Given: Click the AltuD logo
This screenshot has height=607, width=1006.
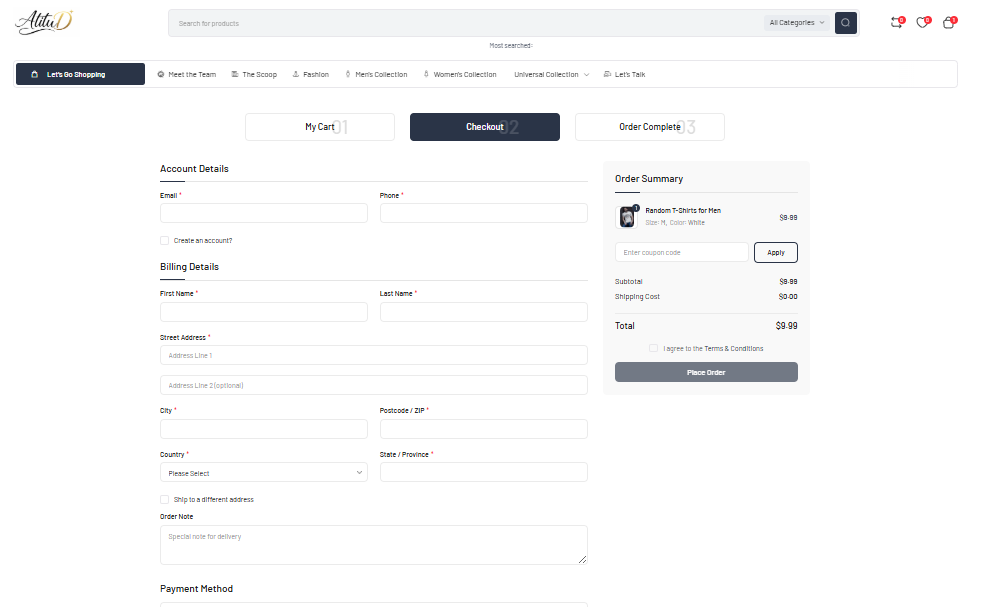Looking at the screenshot, I should [44, 22].
